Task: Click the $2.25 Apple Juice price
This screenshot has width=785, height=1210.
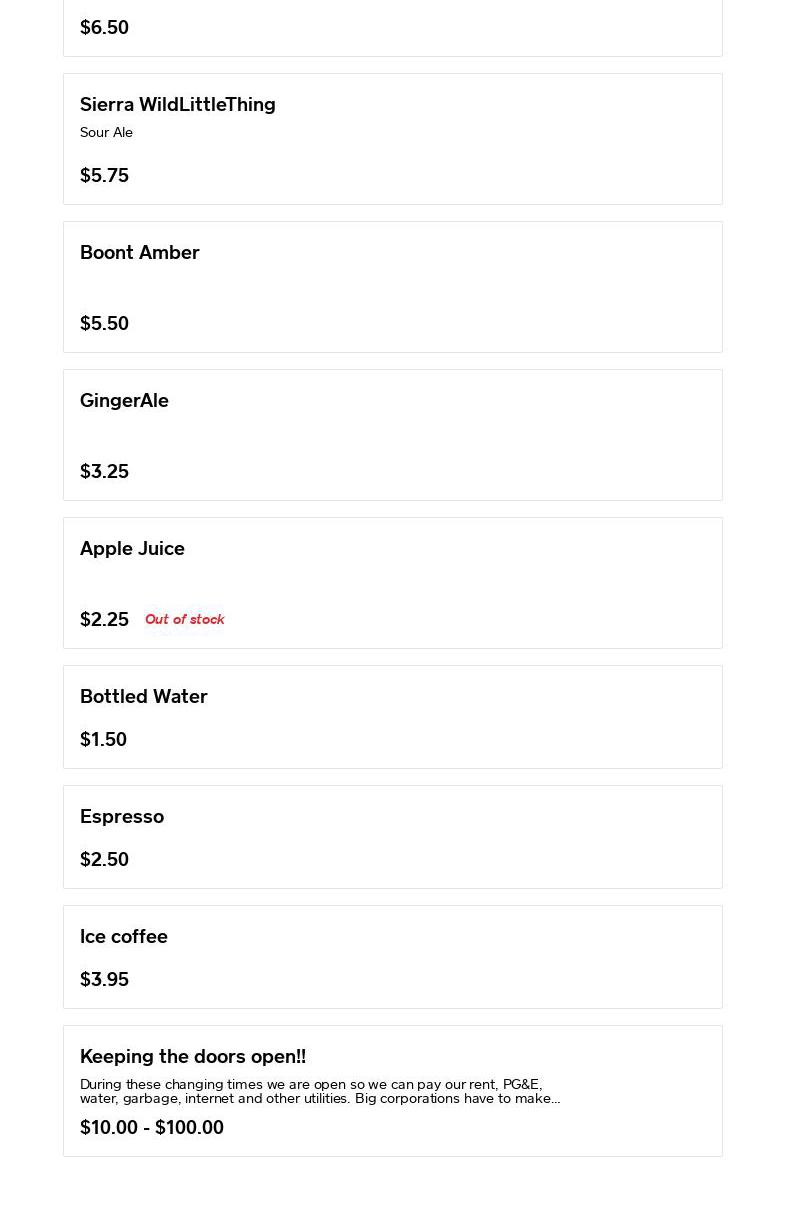Action: click(x=104, y=619)
